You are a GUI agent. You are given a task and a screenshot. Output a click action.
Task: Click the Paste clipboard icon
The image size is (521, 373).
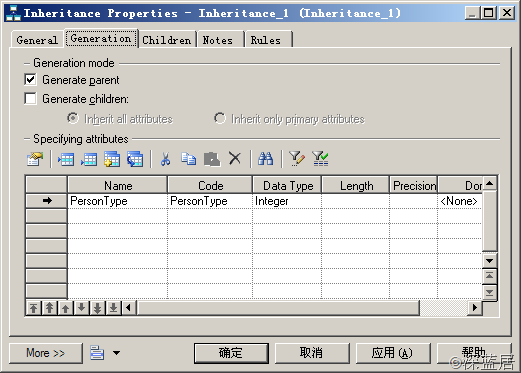(x=212, y=159)
